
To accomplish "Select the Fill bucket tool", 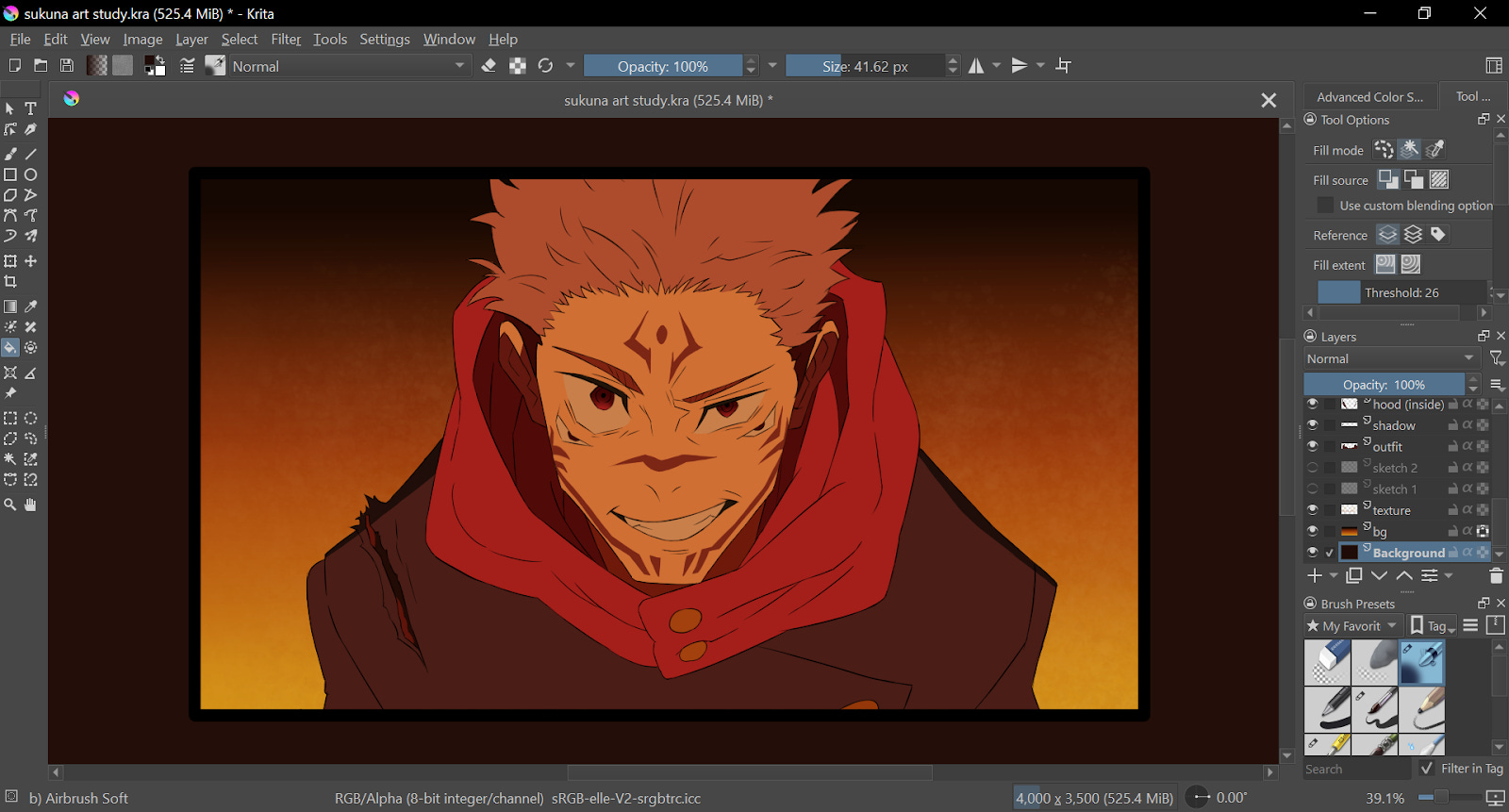I will [x=10, y=348].
